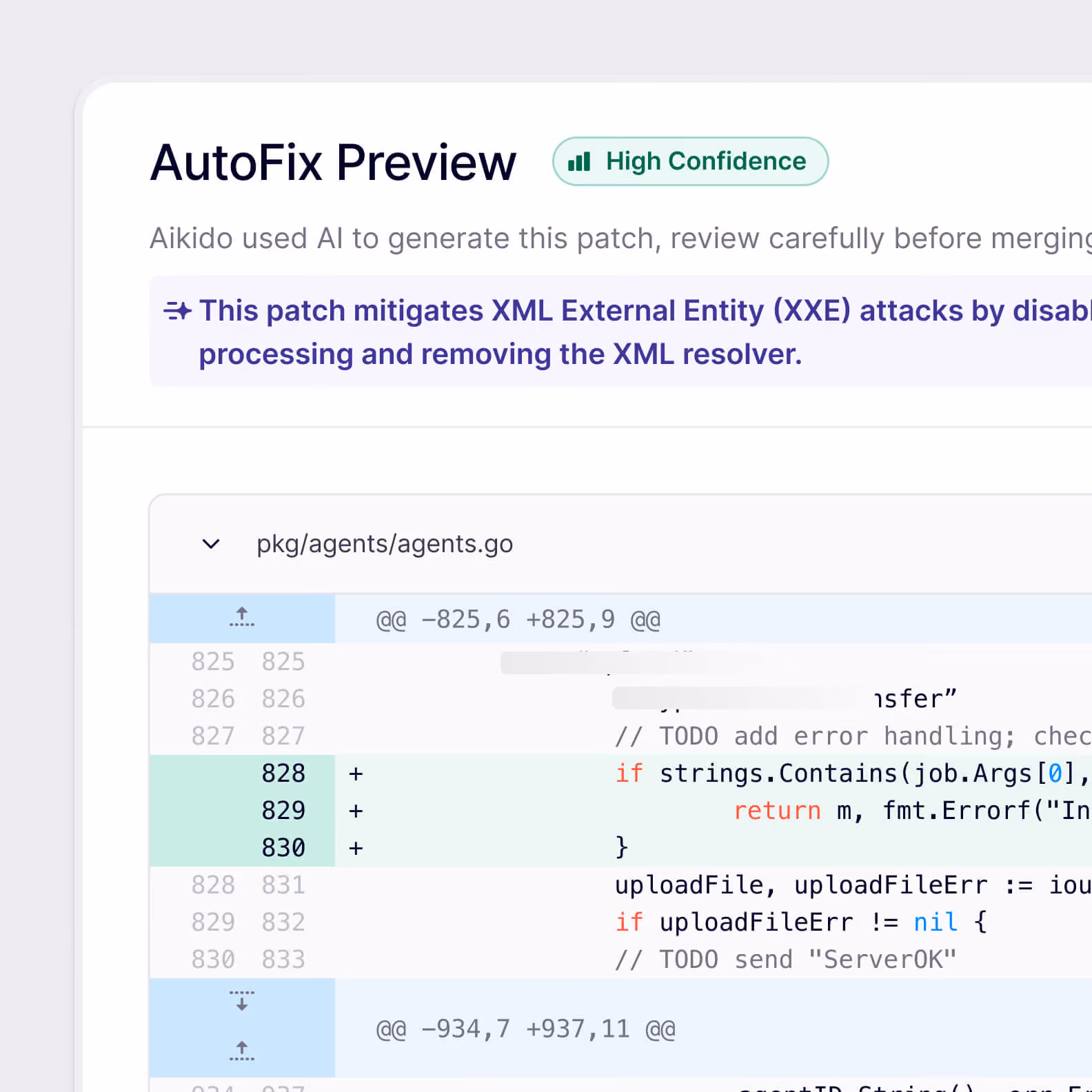Collapse the pkg/agents/agents.go file section

[x=211, y=544]
